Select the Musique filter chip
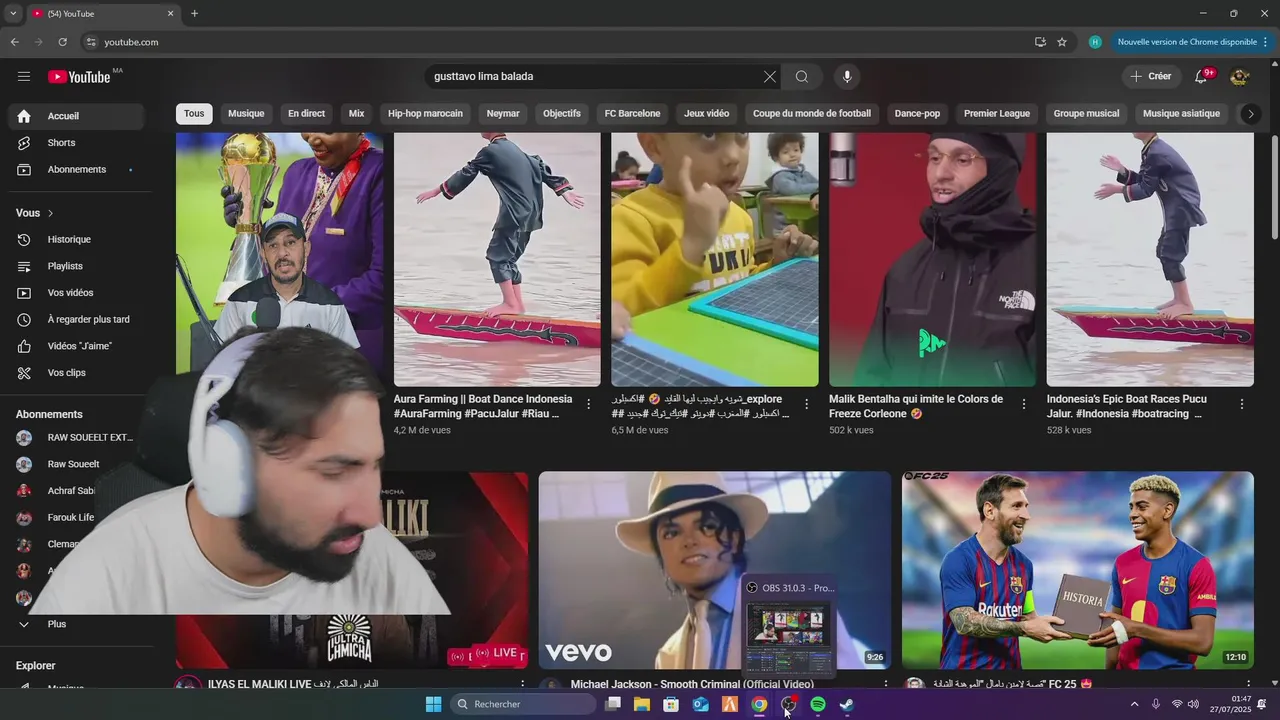The width and height of the screenshot is (1280, 720). point(246,114)
